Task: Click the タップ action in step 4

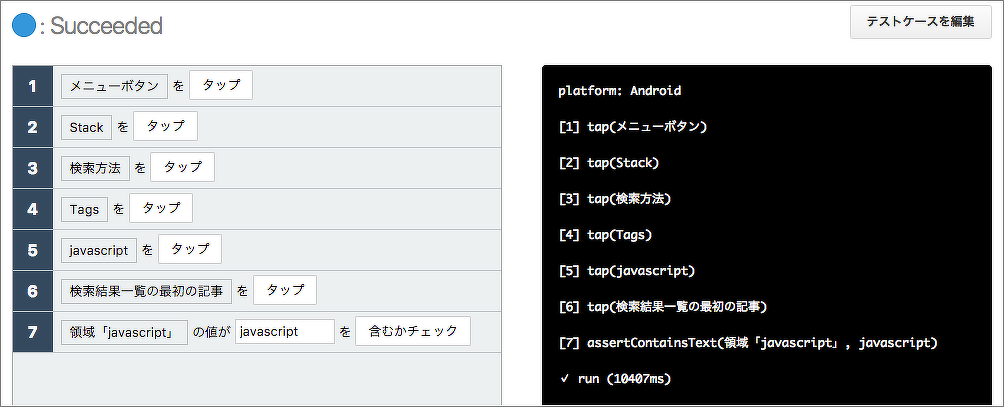Action: (160, 209)
